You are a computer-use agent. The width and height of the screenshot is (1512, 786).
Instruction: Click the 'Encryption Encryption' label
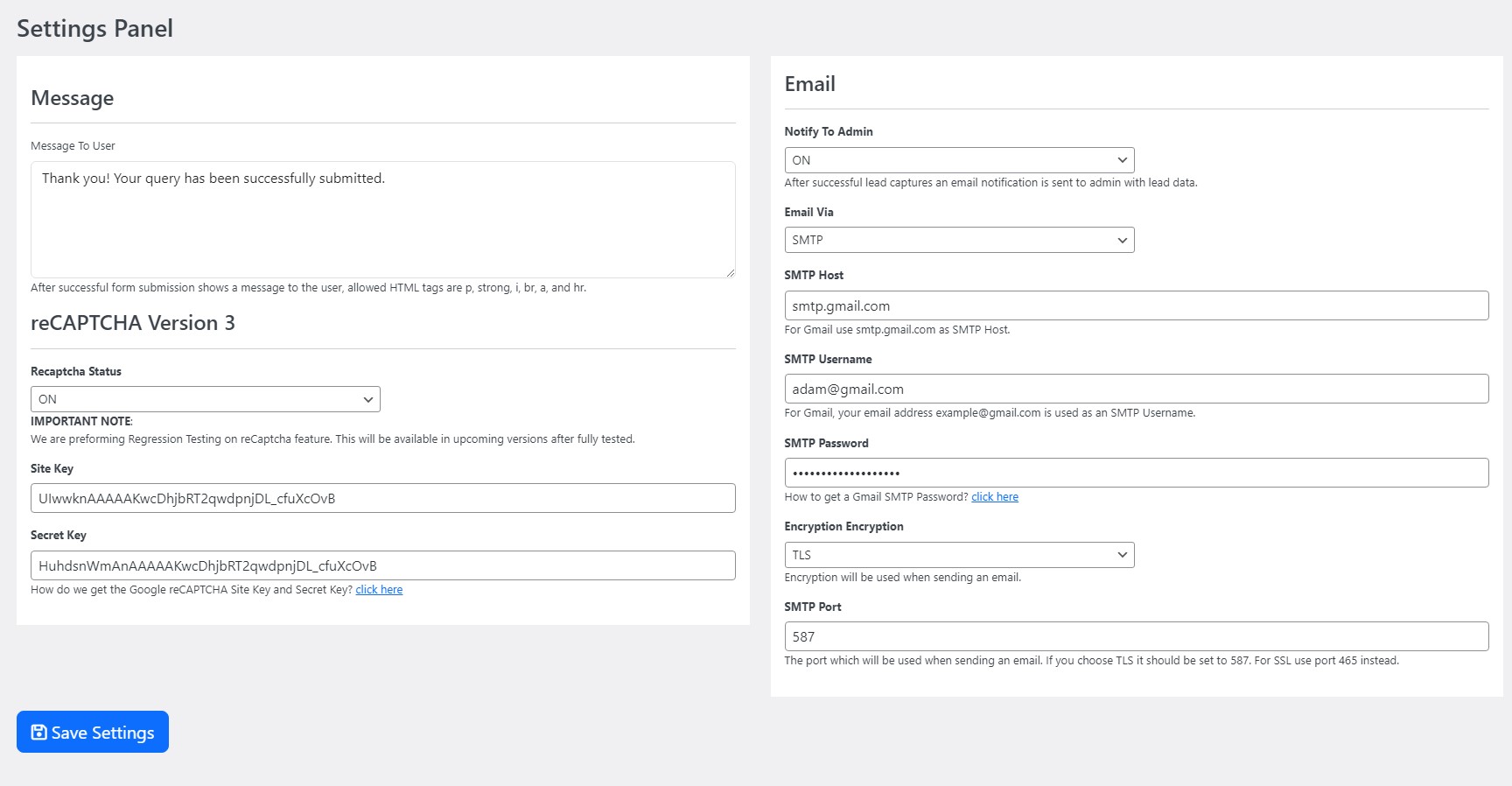[843, 527]
